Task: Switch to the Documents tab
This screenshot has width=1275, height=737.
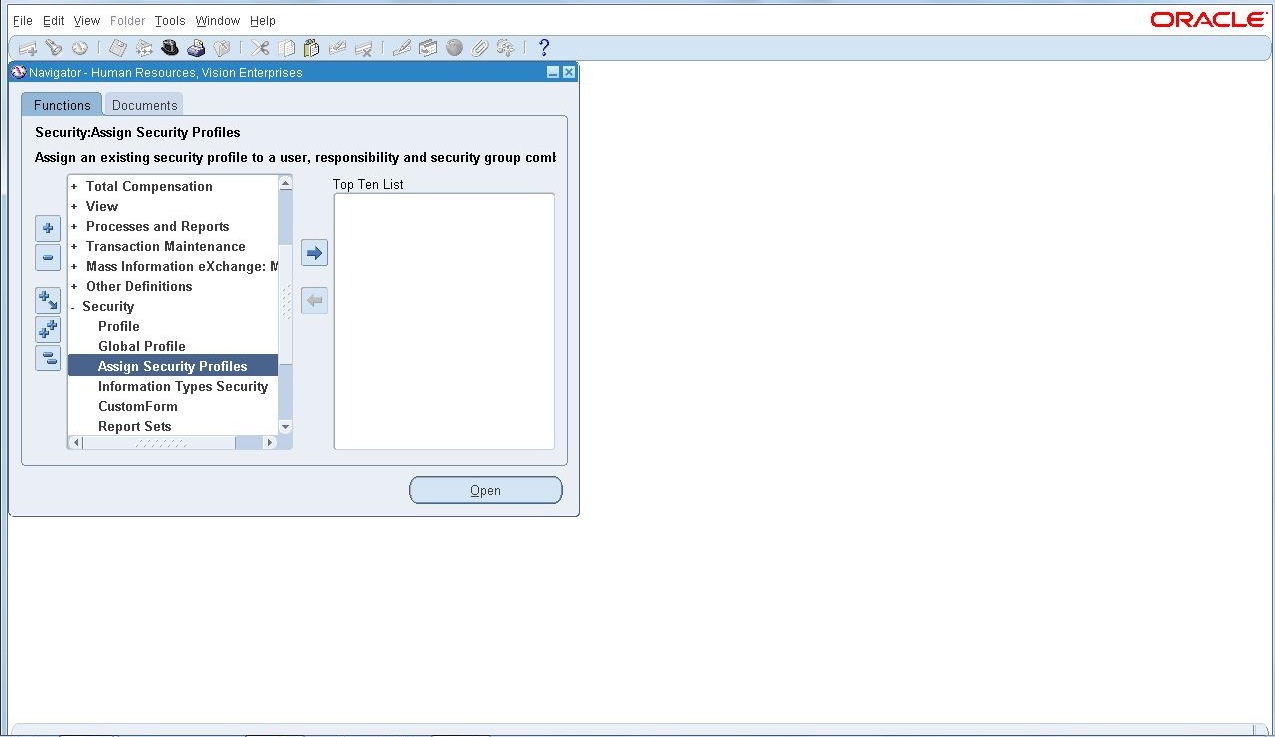Action: [x=144, y=104]
